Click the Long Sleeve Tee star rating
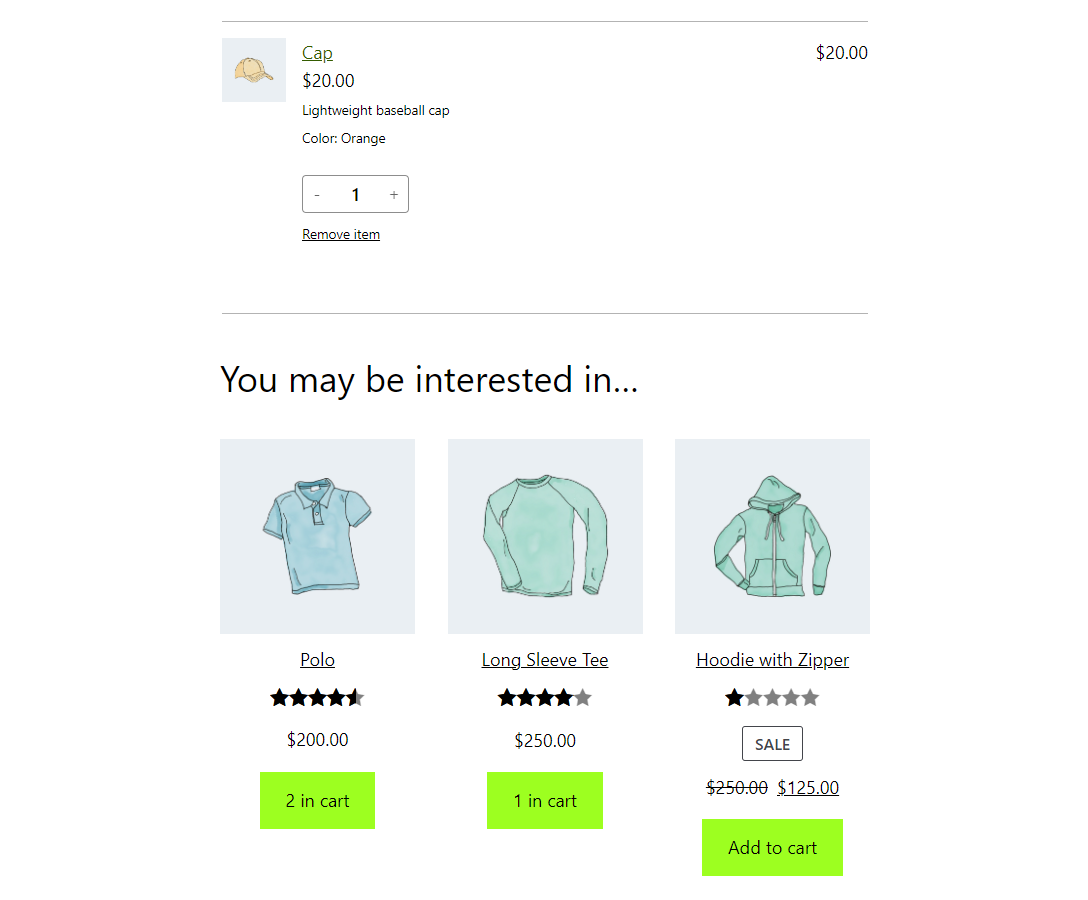This screenshot has width=1088, height=900. tap(545, 698)
